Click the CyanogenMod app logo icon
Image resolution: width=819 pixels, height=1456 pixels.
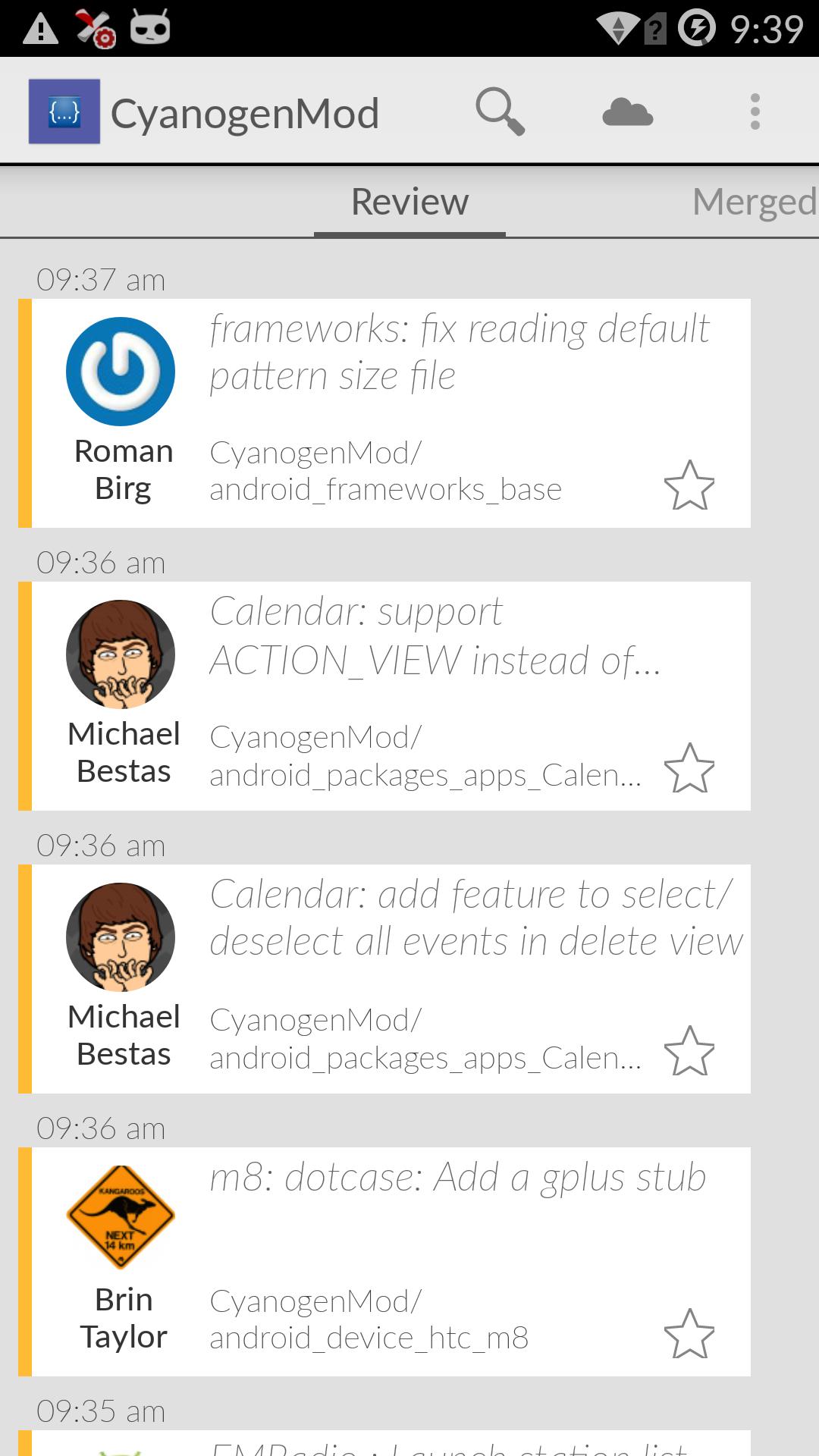click(x=64, y=111)
